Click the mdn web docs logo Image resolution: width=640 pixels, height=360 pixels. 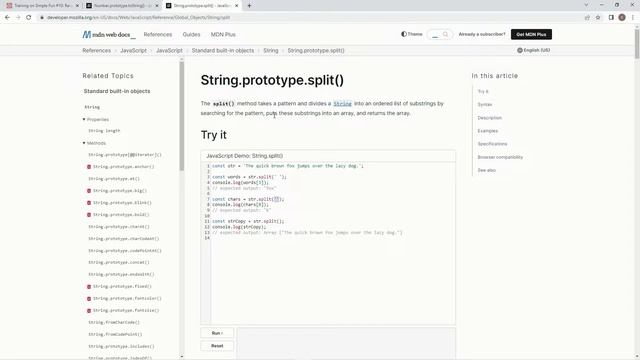[x=109, y=35]
